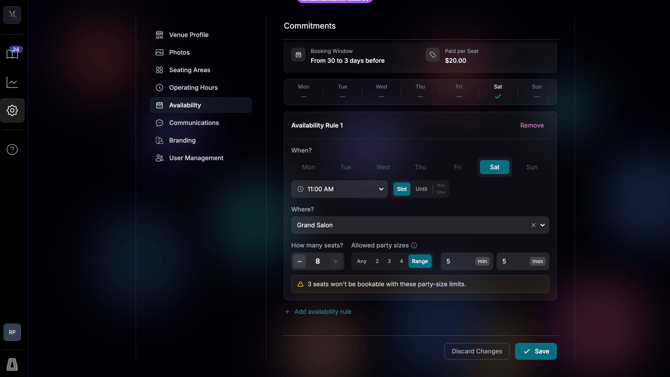Click the minimum party size field

[467, 261]
